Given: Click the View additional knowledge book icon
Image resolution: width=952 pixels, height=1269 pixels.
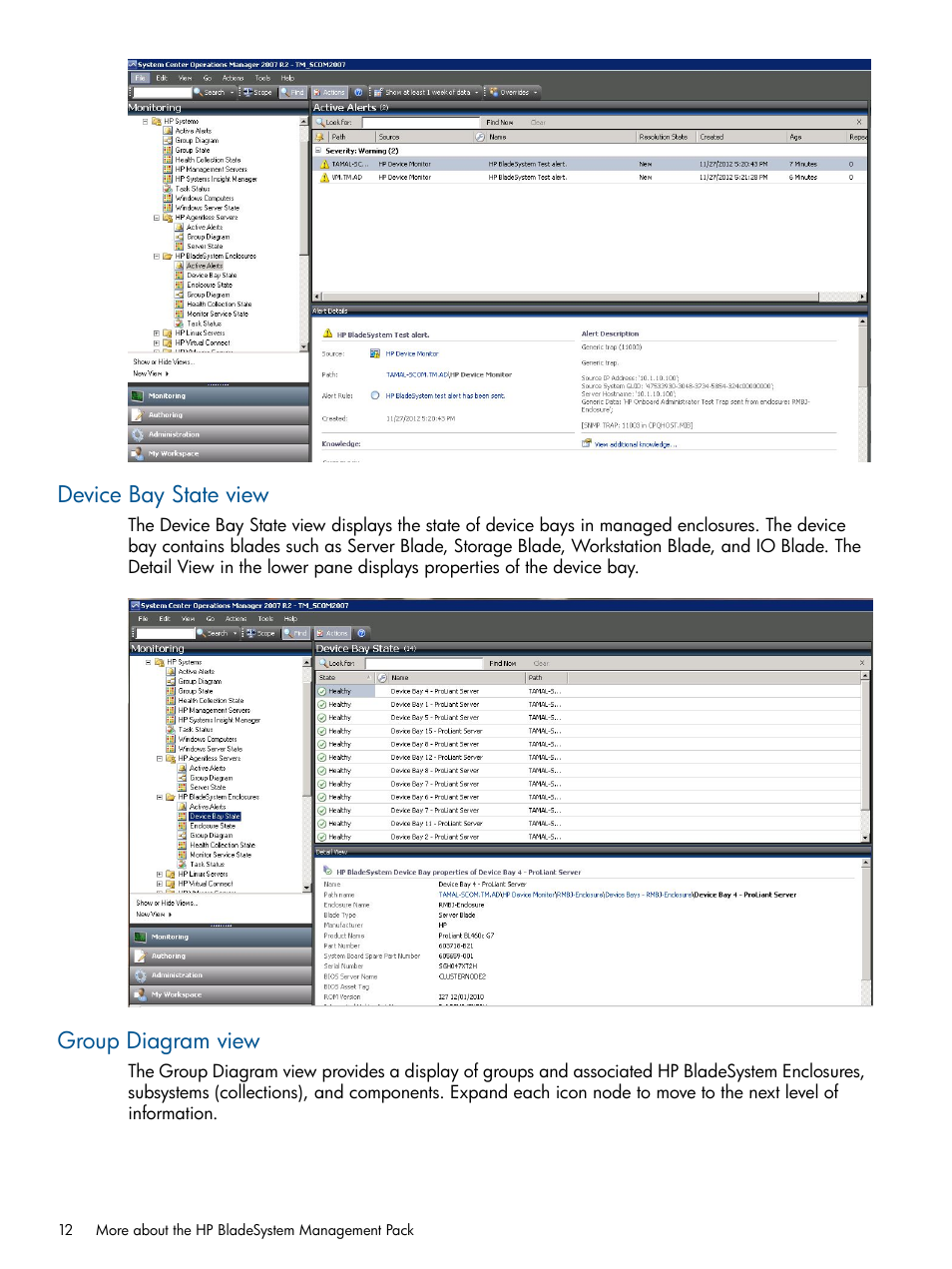Looking at the screenshot, I should [587, 443].
